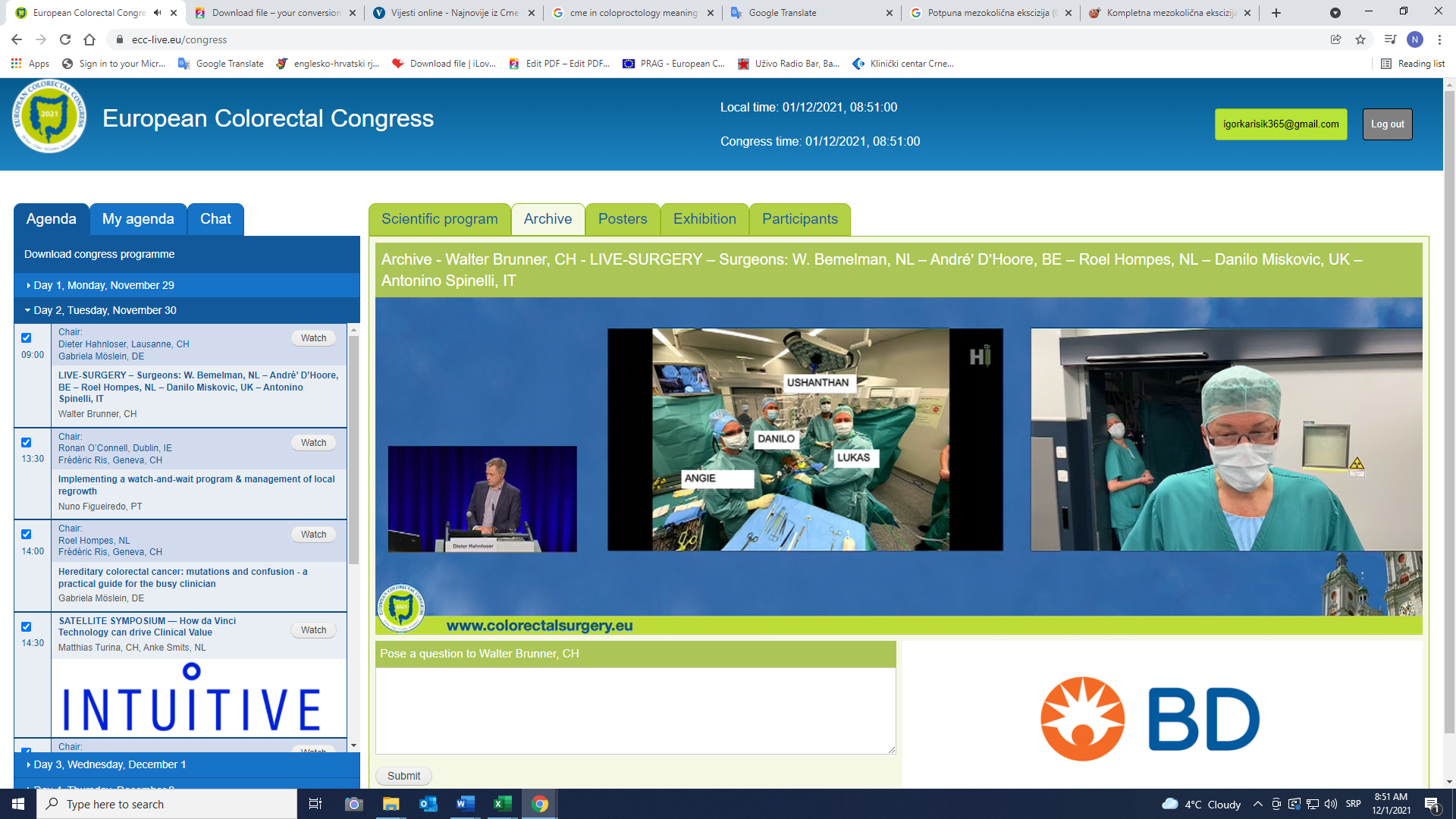The width and height of the screenshot is (1456, 819).
Task: Toggle the 14:30 satellite symposium checkbox
Action: click(x=27, y=627)
